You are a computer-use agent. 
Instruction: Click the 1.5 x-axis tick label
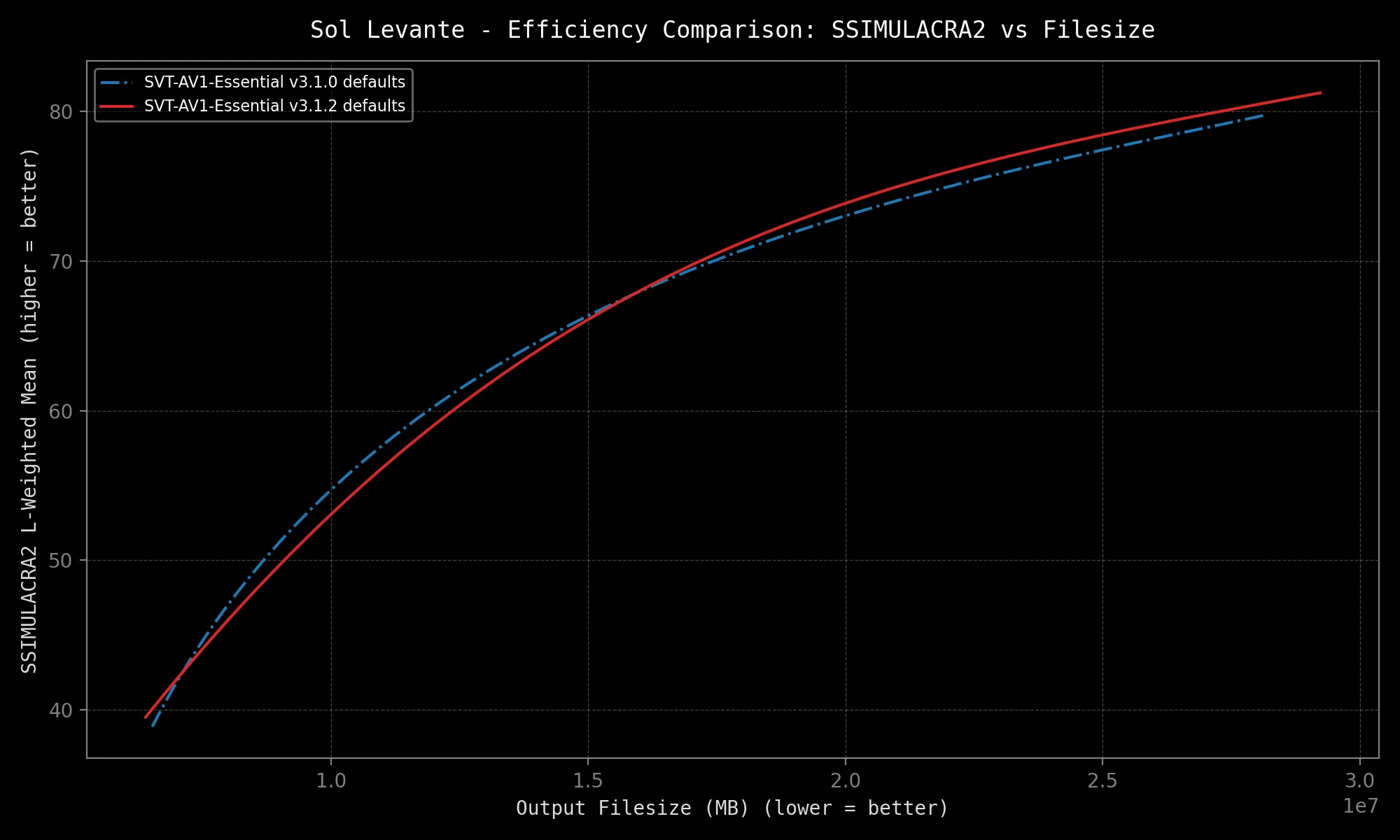588,780
